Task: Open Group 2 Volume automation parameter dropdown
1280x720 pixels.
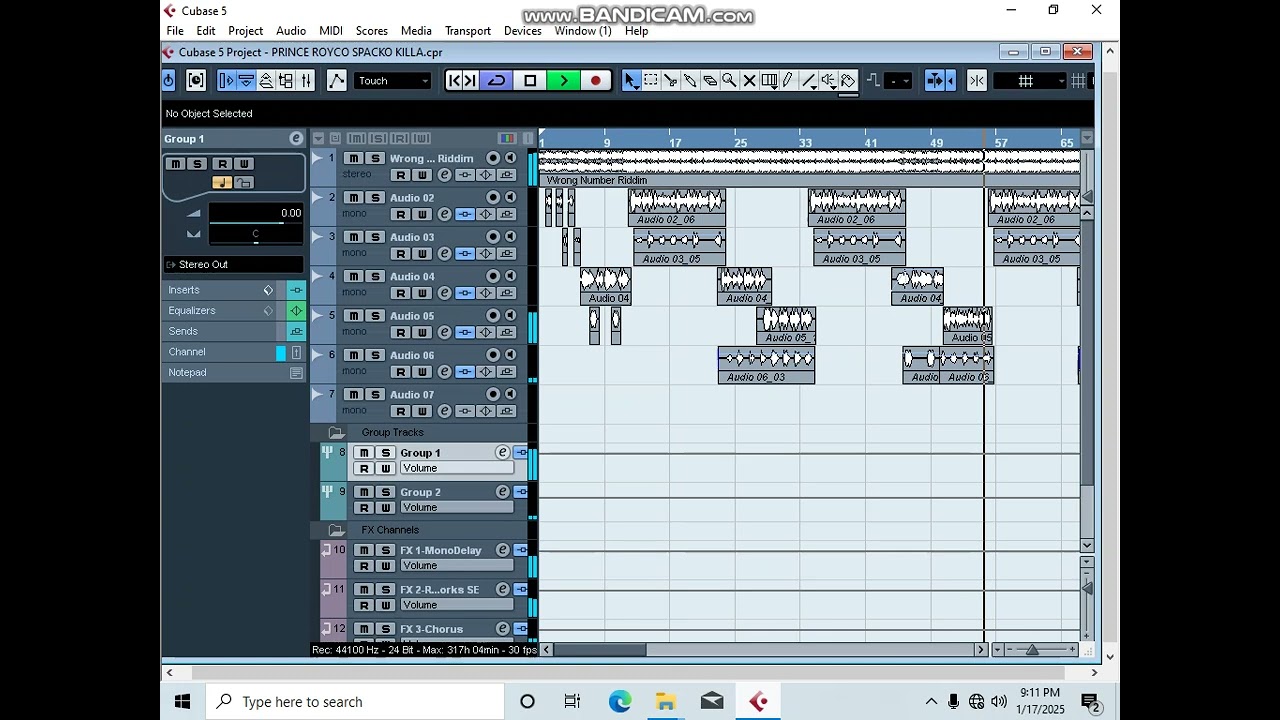Action: pyautogui.click(x=457, y=508)
